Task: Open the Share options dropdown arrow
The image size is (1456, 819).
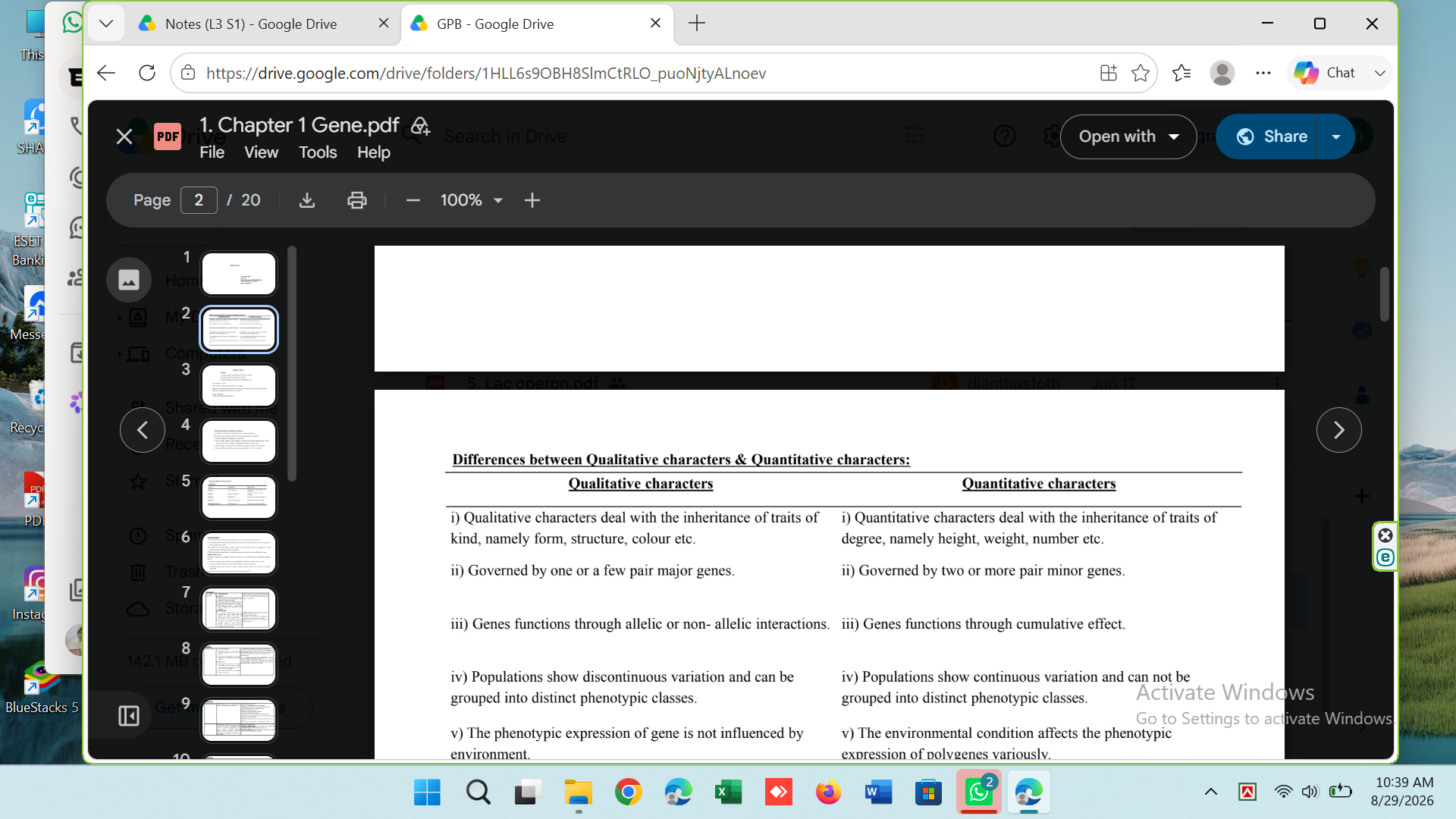Action: [1336, 136]
